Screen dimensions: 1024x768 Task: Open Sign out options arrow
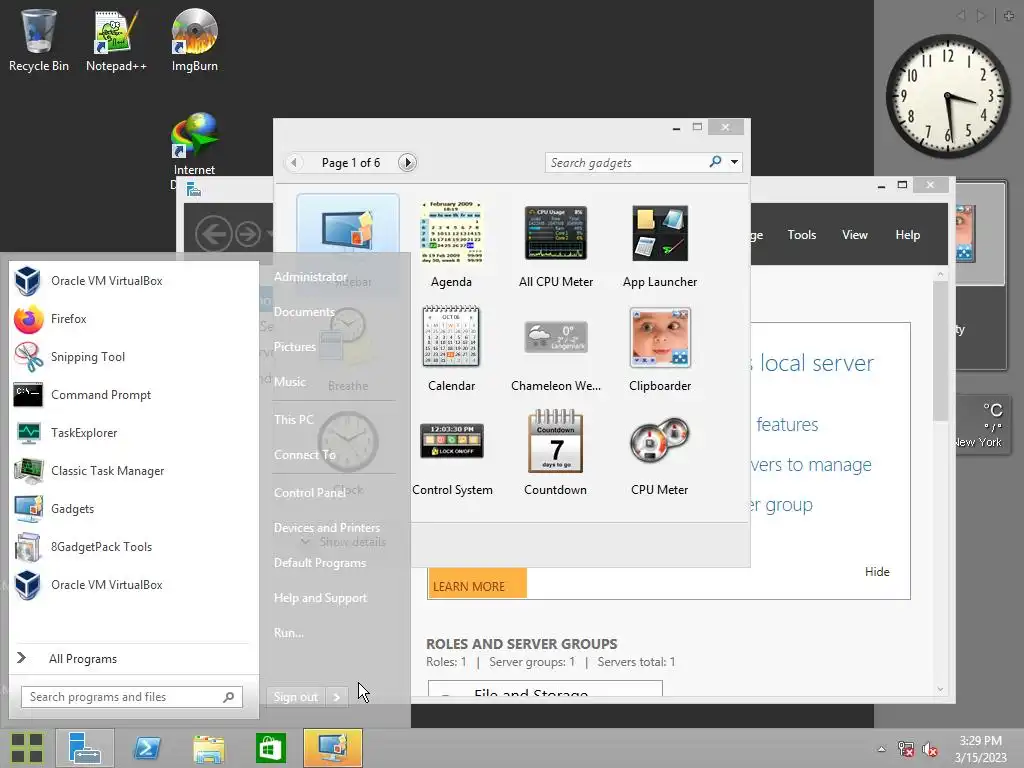point(337,697)
